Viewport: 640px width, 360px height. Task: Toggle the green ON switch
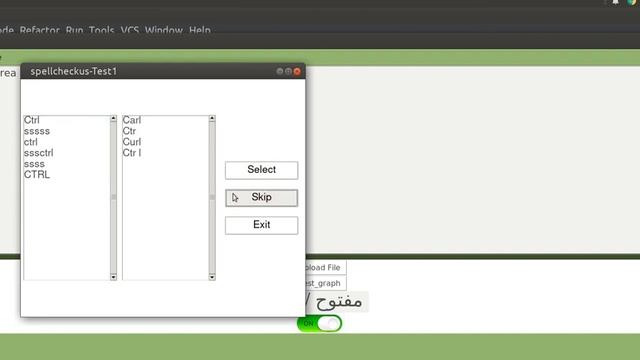(x=320, y=324)
